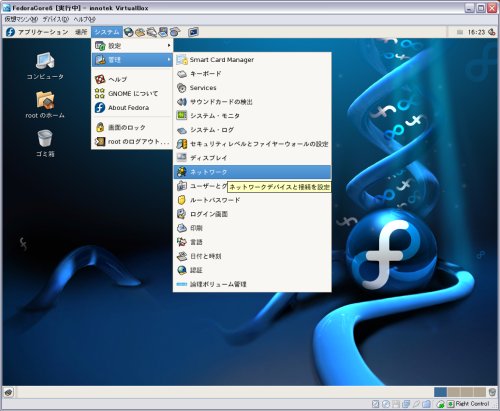Click the network indicator in VirtualBox status bar
The width and height of the screenshot is (500, 411).
pyautogui.click(x=406, y=404)
